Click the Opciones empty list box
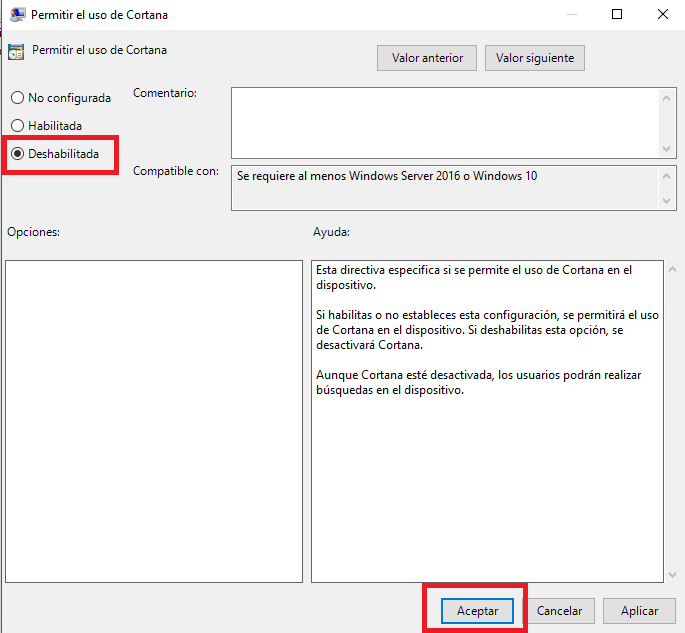The width and height of the screenshot is (685, 633). pyautogui.click(x=154, y=422)
